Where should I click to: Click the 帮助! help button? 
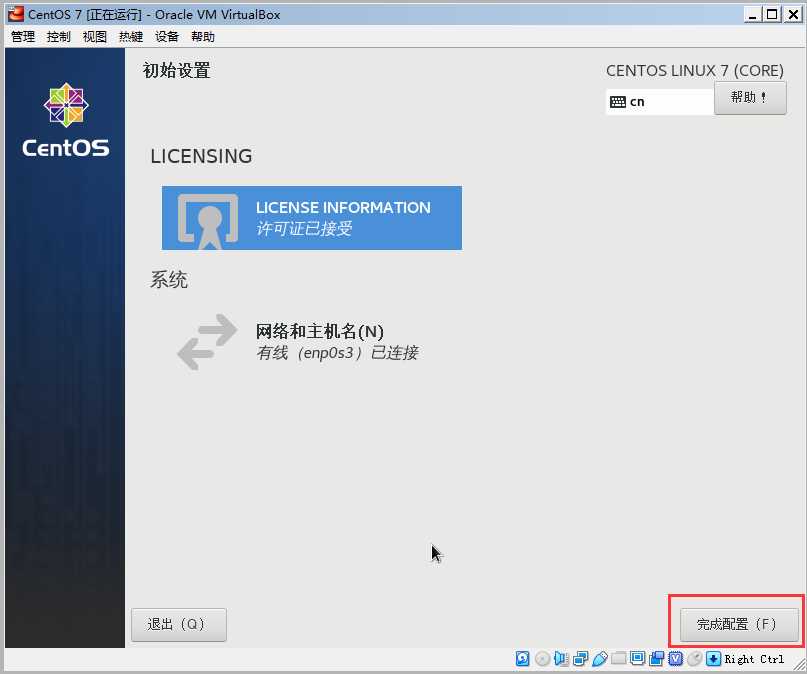(750, 98)
